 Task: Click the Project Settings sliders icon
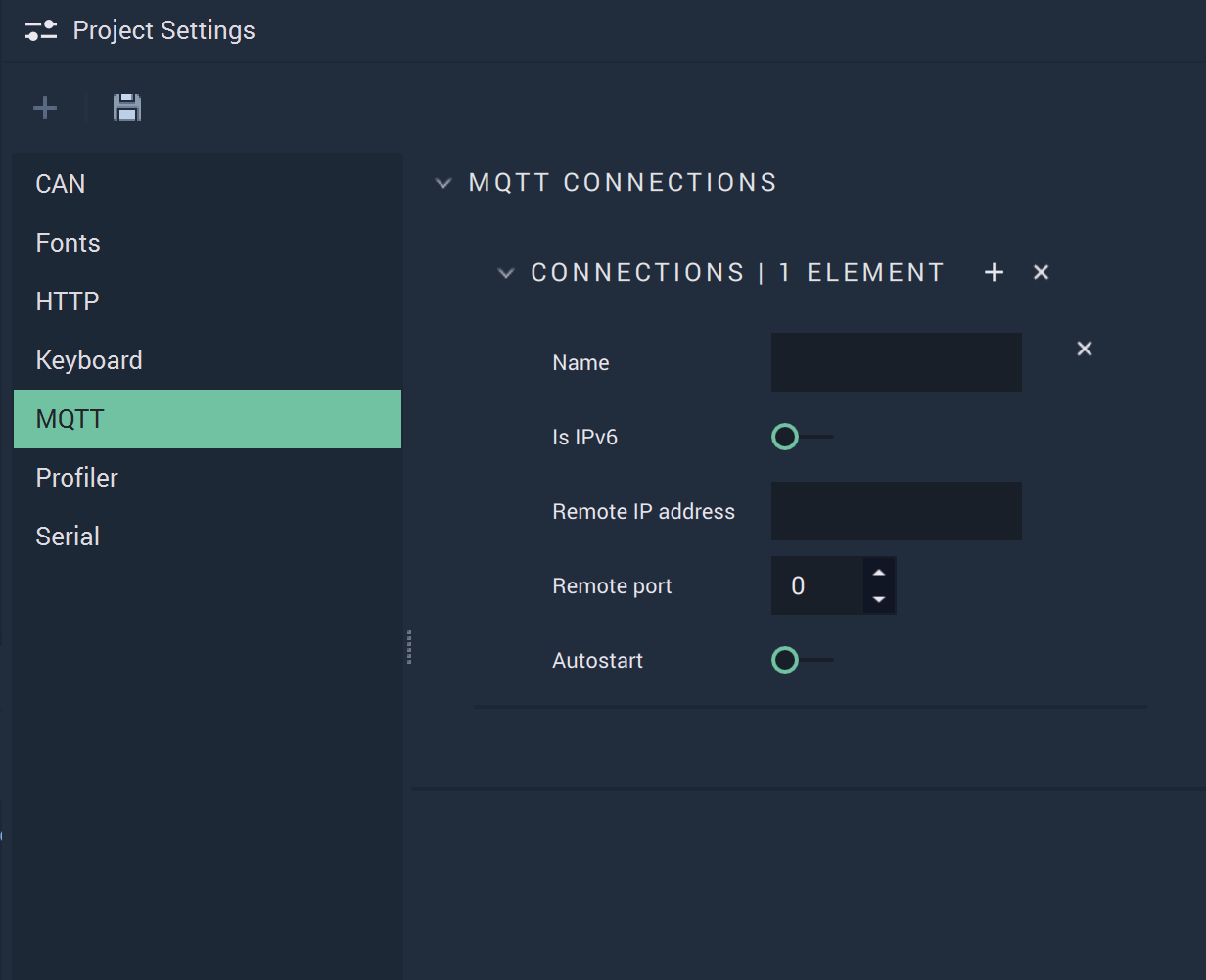41,30
